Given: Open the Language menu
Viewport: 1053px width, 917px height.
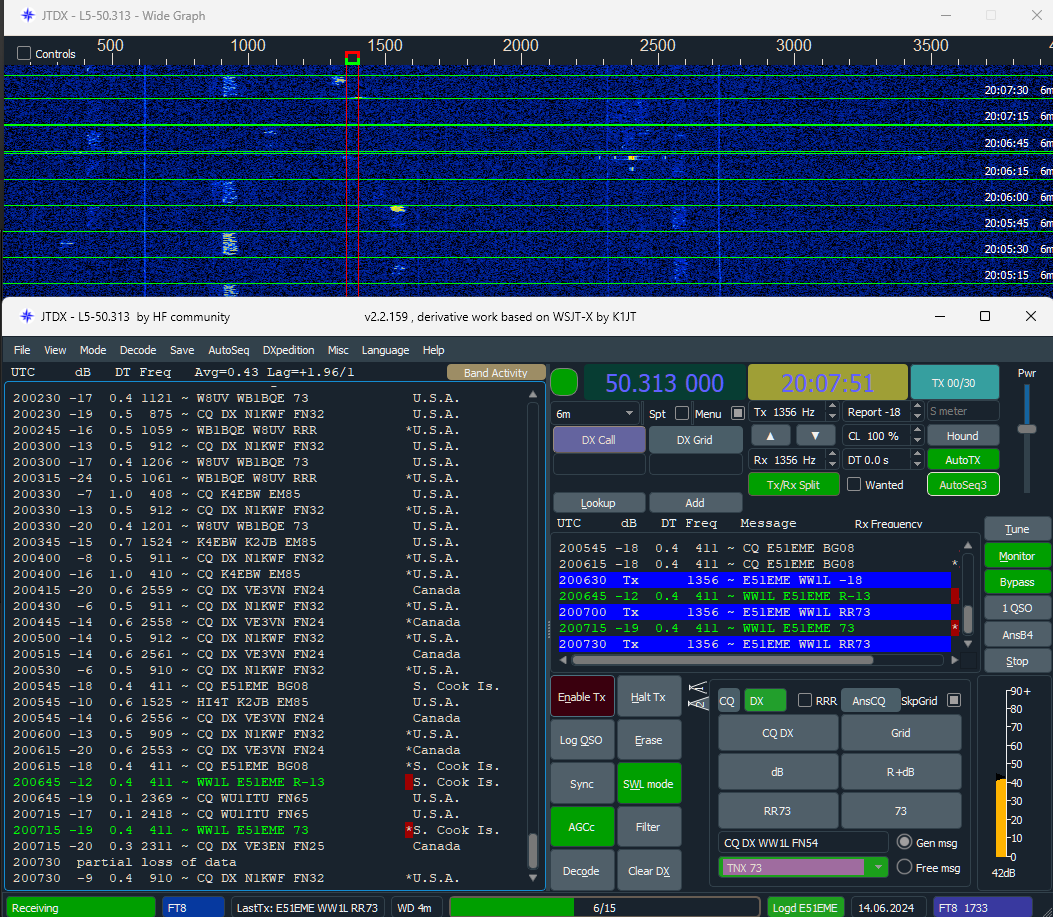Looking at the screenshot, I should (x=385, y=350).
